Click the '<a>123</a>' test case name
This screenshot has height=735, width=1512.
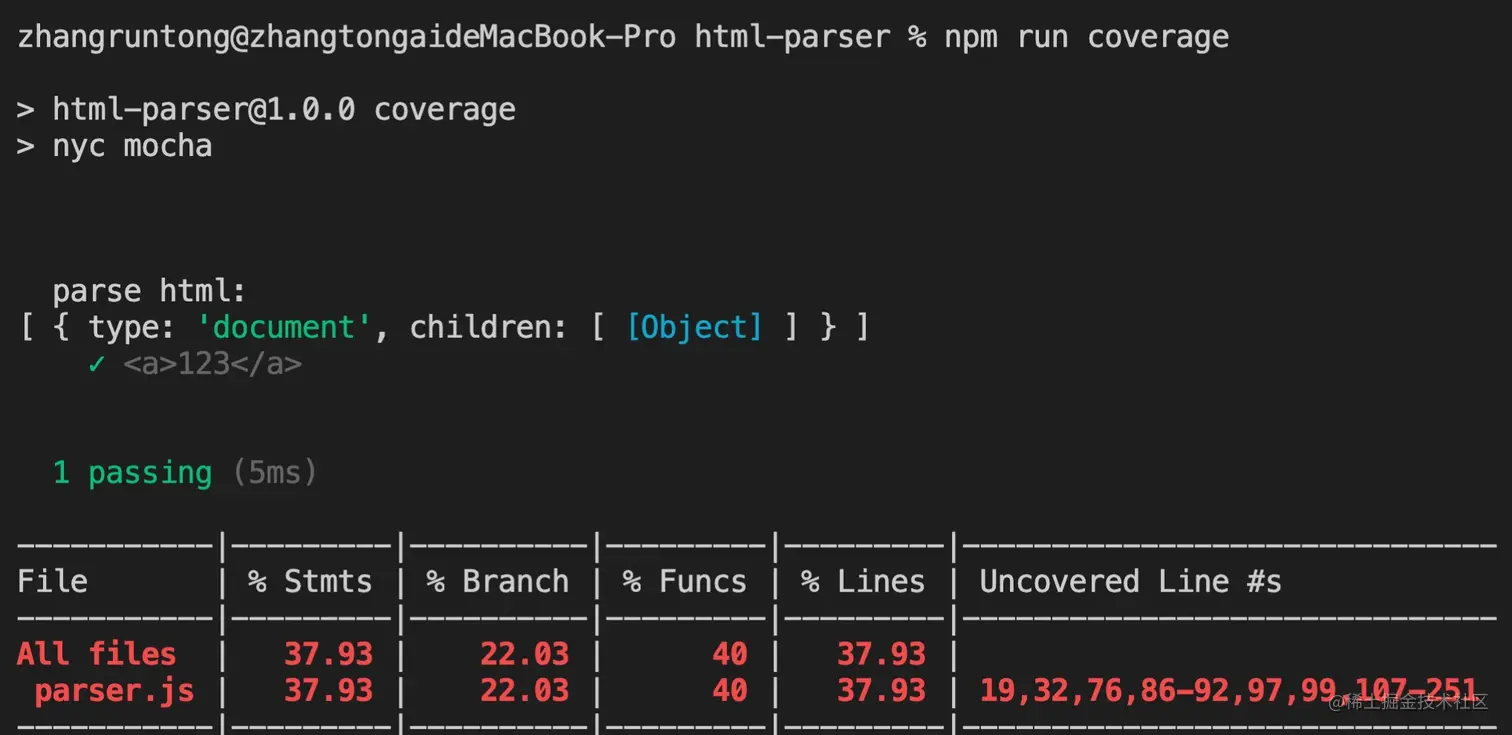point(212,364)
